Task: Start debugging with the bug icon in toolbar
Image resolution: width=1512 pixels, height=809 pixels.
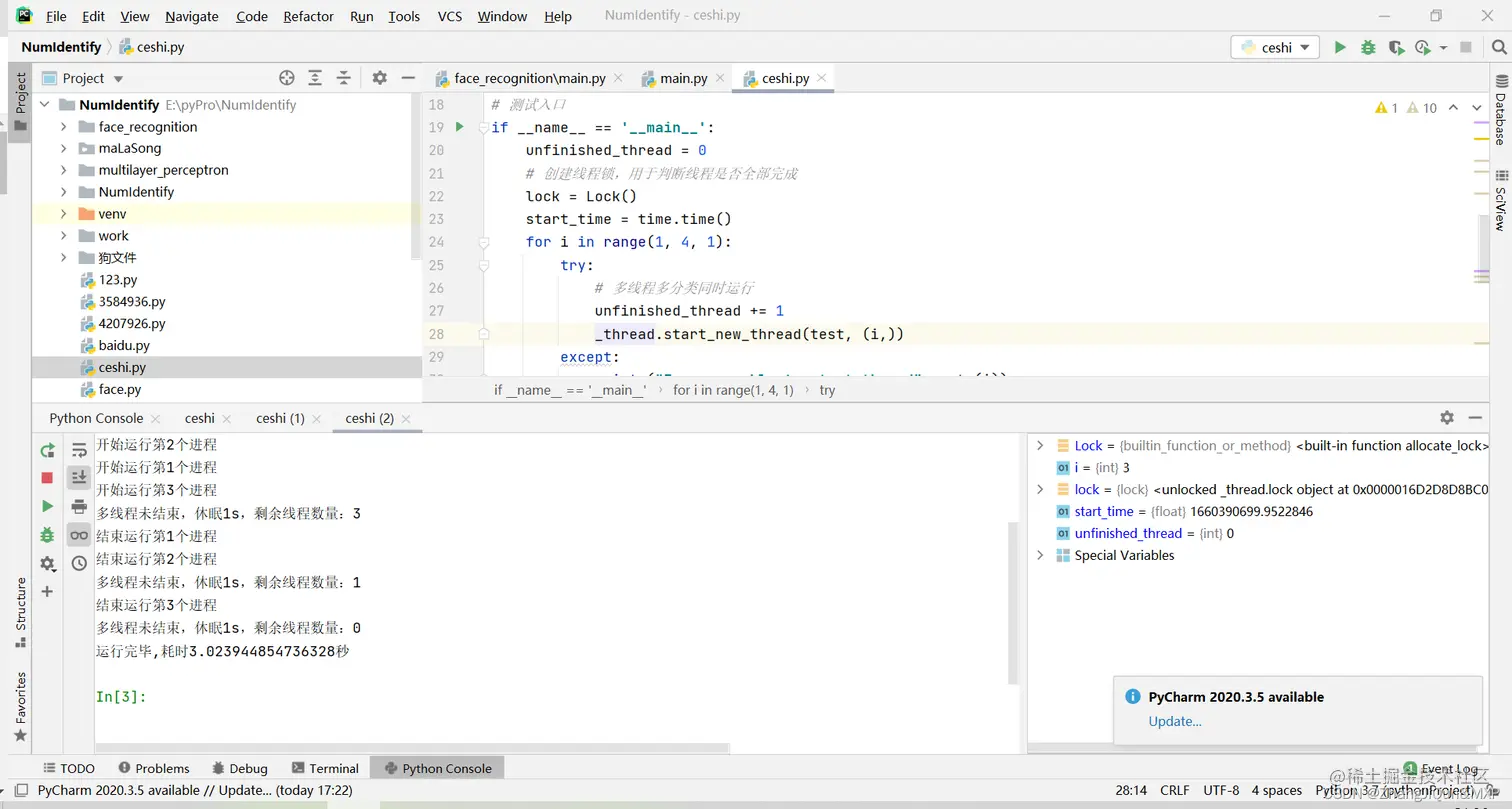Action: pos(1368,47)
